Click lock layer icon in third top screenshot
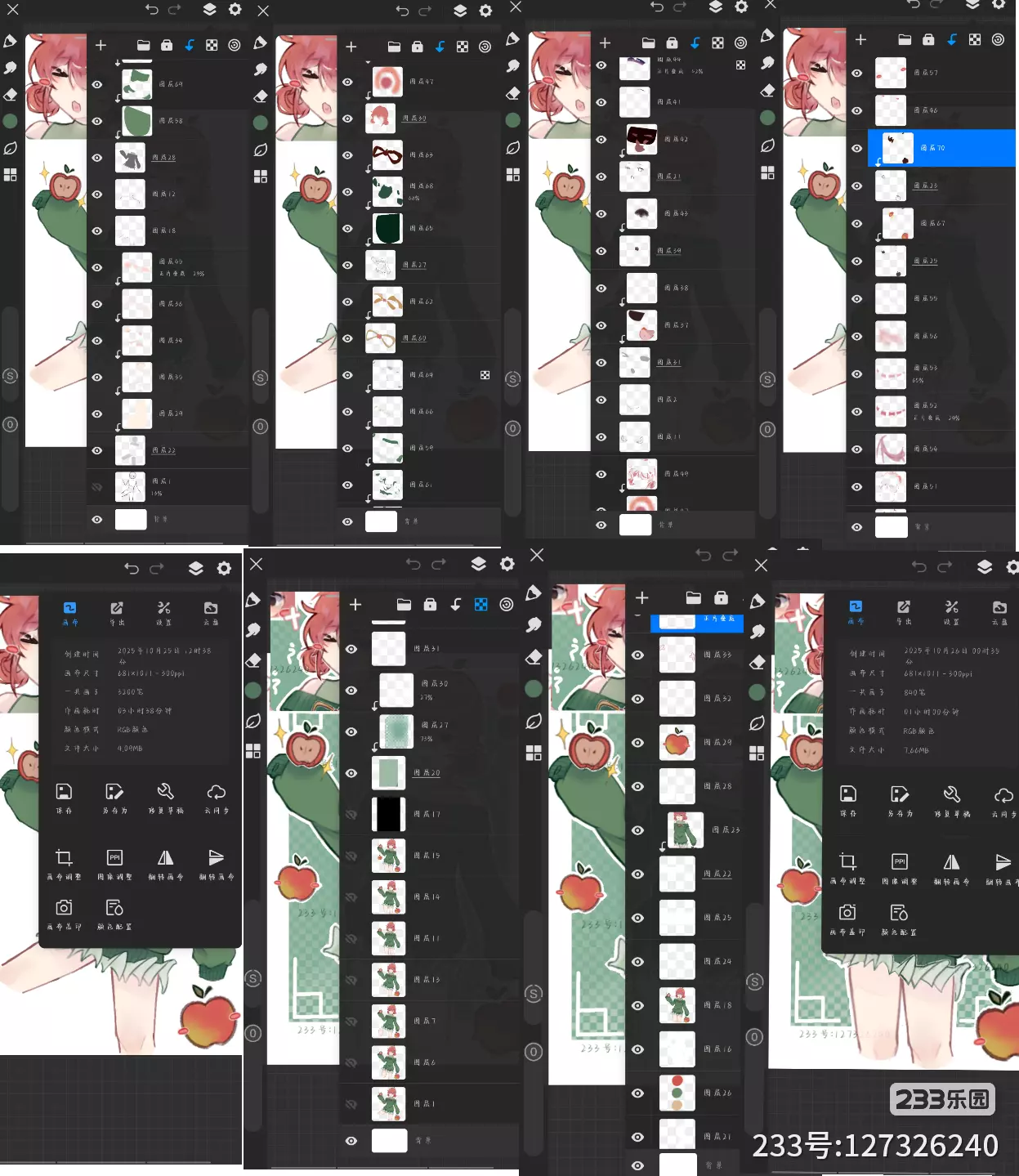The width and height of the screenshot is (1019, 1176). coord(672,42)
